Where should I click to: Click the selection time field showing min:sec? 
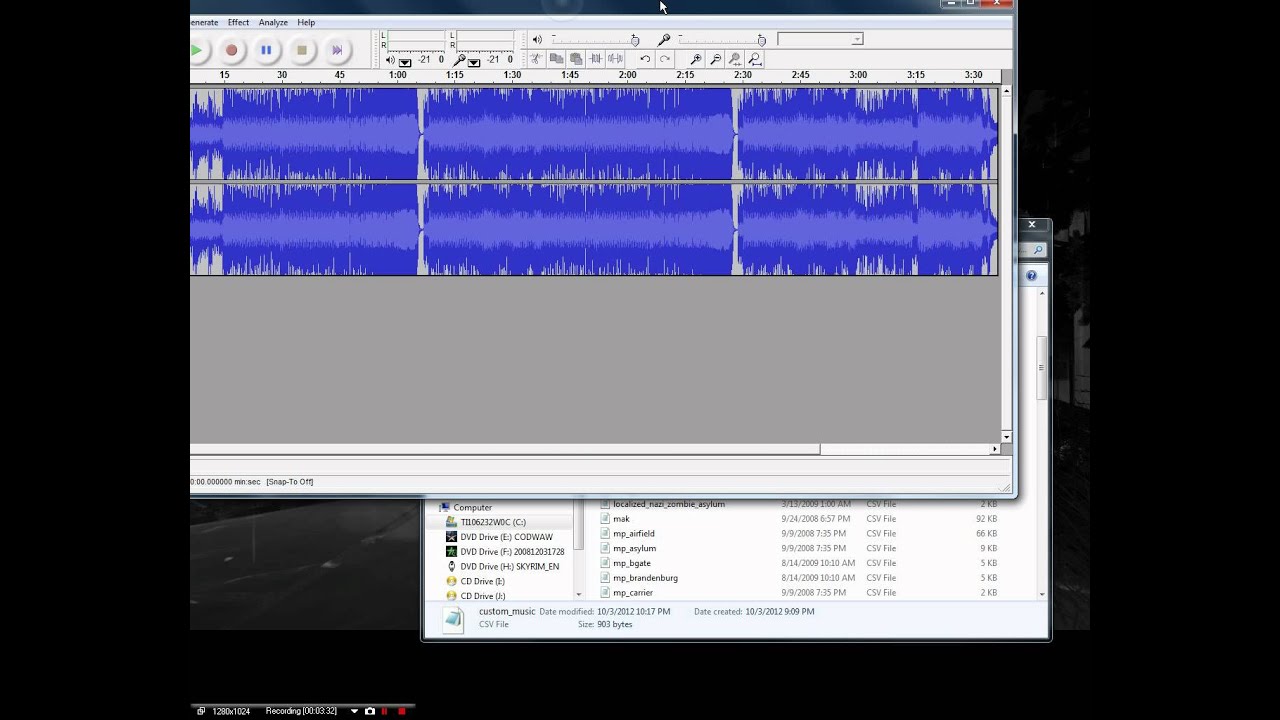click(225, 482)
